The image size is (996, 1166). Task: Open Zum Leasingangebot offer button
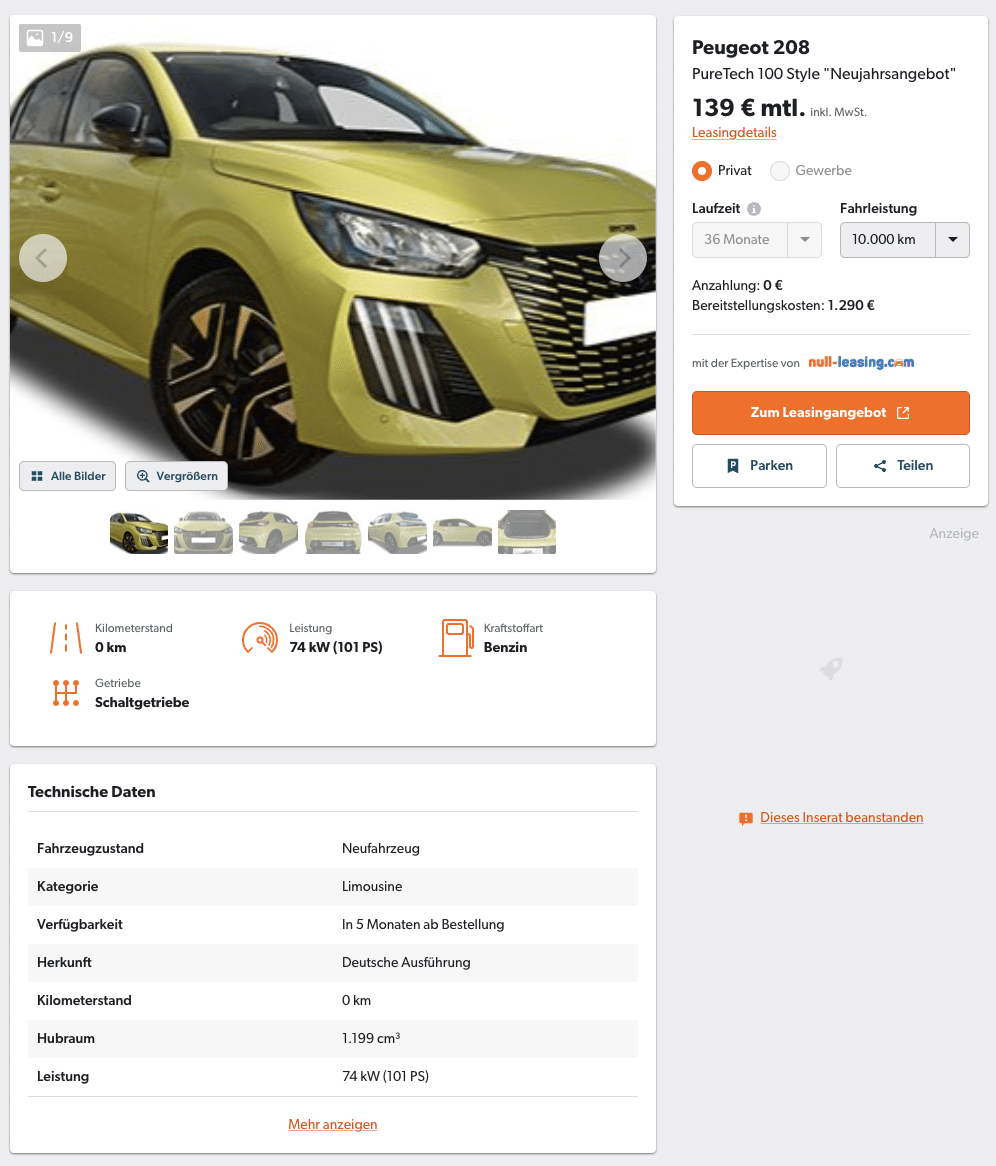831,413
